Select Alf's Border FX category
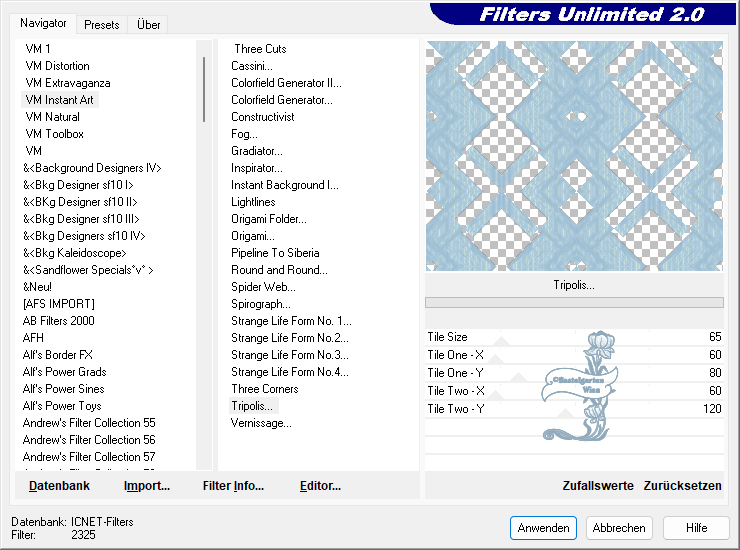740x550 pixels. coord(58,355)
